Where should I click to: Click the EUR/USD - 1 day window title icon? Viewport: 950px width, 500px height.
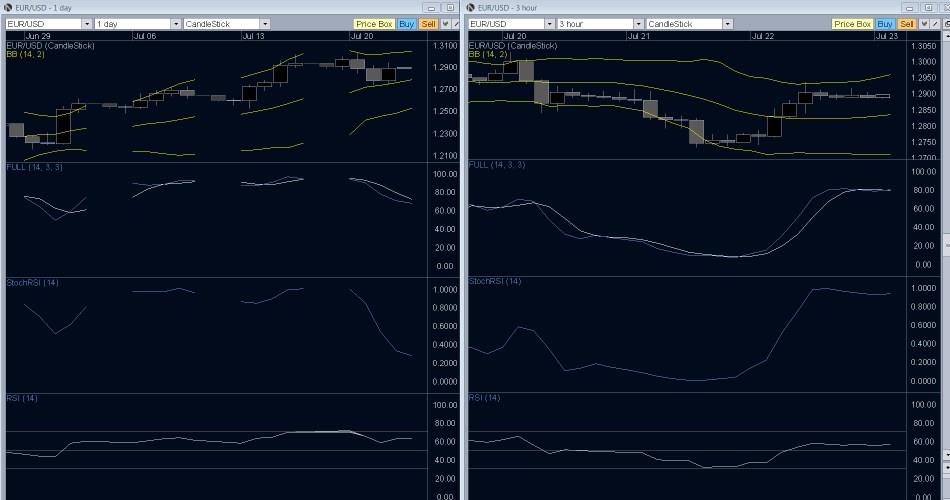[8, 7]
